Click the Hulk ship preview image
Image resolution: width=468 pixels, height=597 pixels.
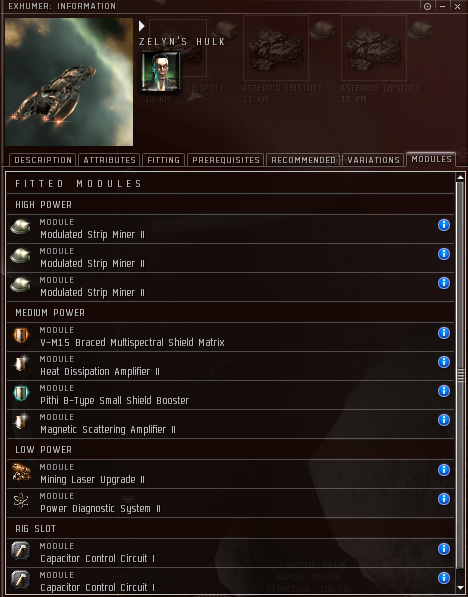point(69,82)
